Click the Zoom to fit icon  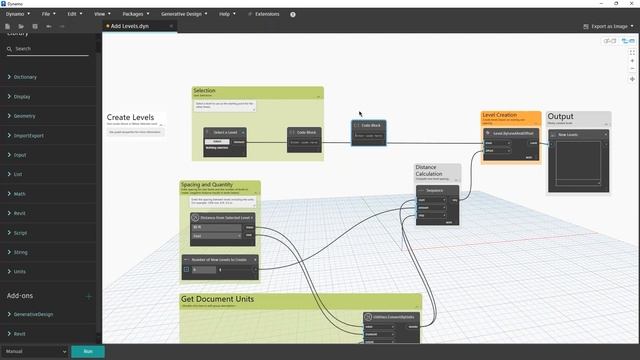click(x=632, y=53)
